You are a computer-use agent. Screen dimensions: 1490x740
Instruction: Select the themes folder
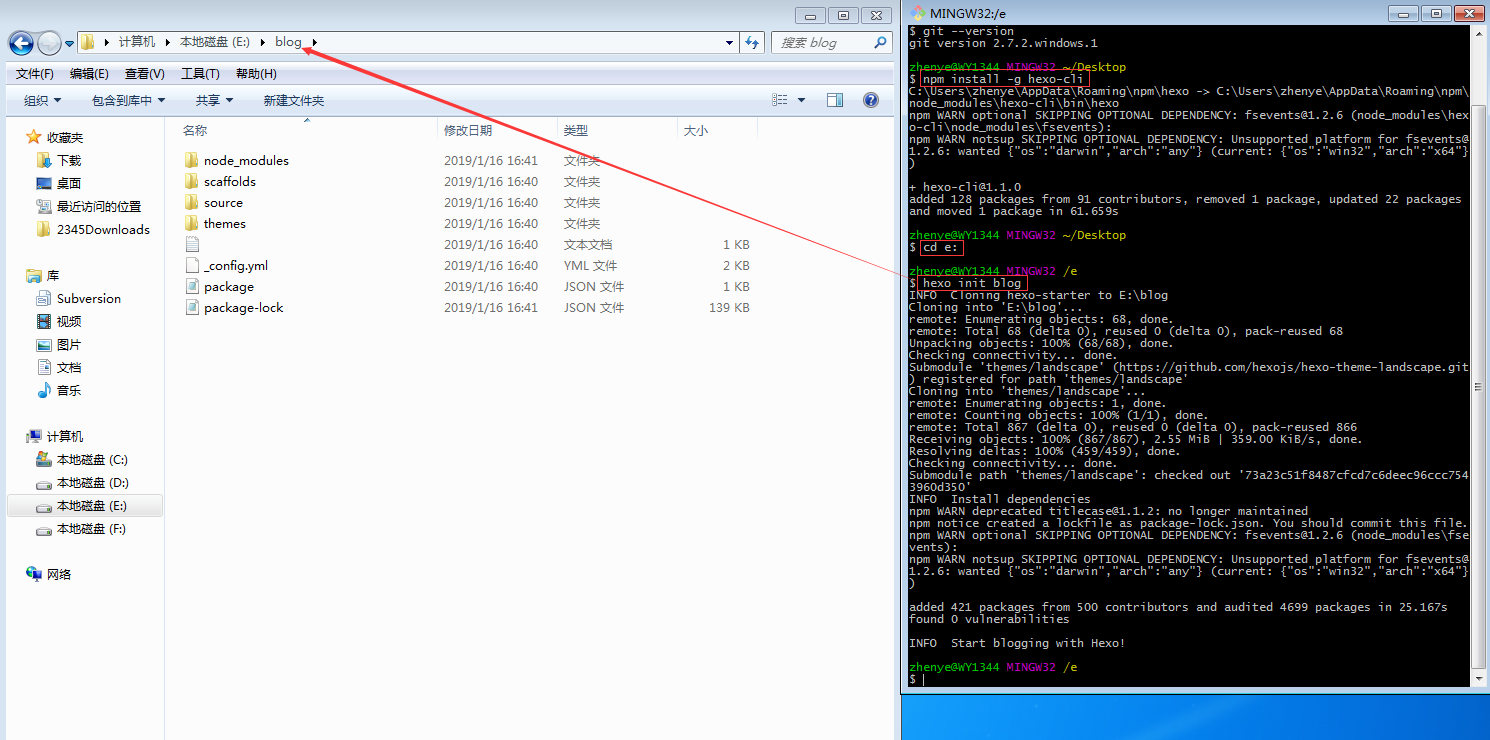point(224,224)
